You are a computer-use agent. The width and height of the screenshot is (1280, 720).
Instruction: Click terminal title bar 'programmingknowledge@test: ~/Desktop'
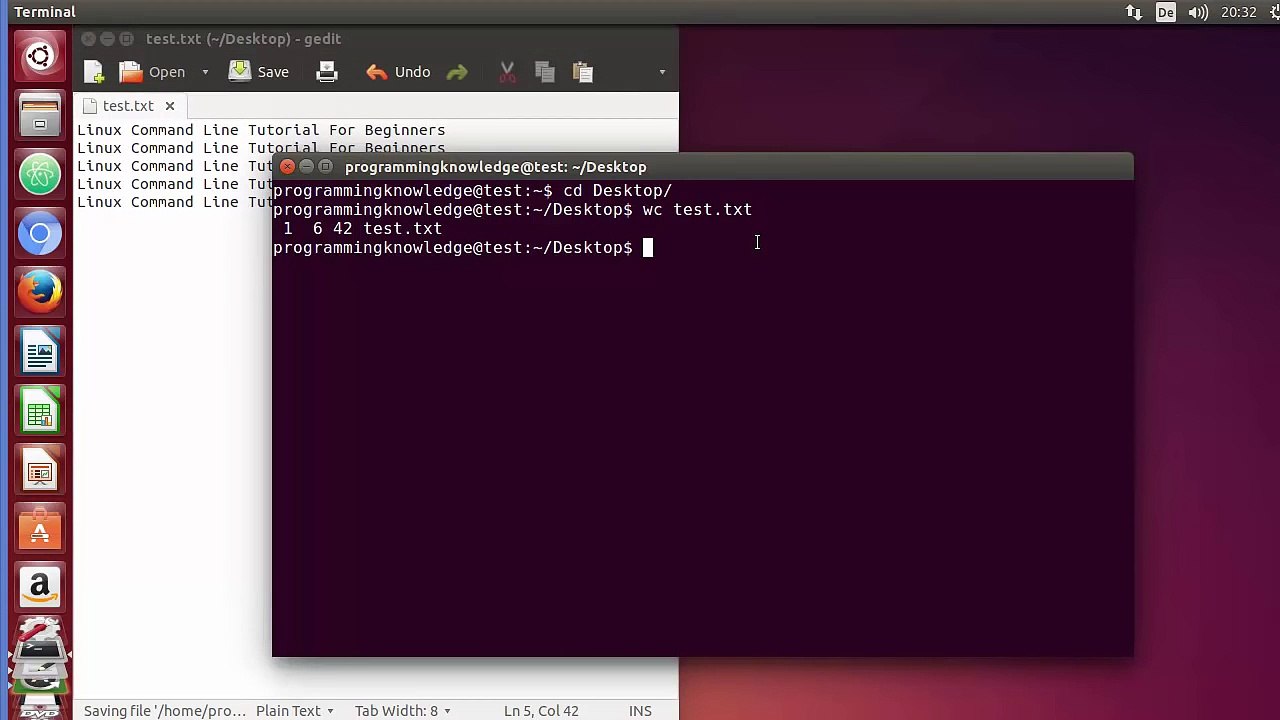pyautogui.click(x=496, y=167)
